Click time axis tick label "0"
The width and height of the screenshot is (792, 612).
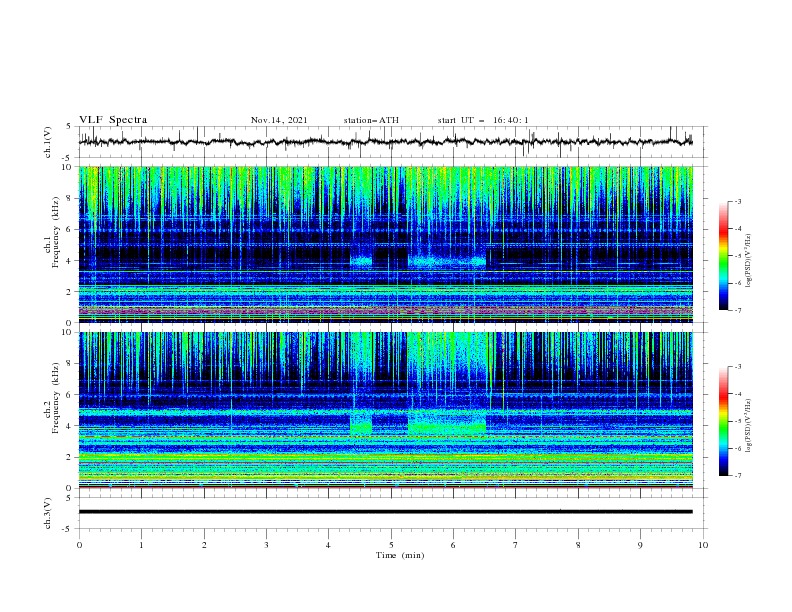click(79, 545)
